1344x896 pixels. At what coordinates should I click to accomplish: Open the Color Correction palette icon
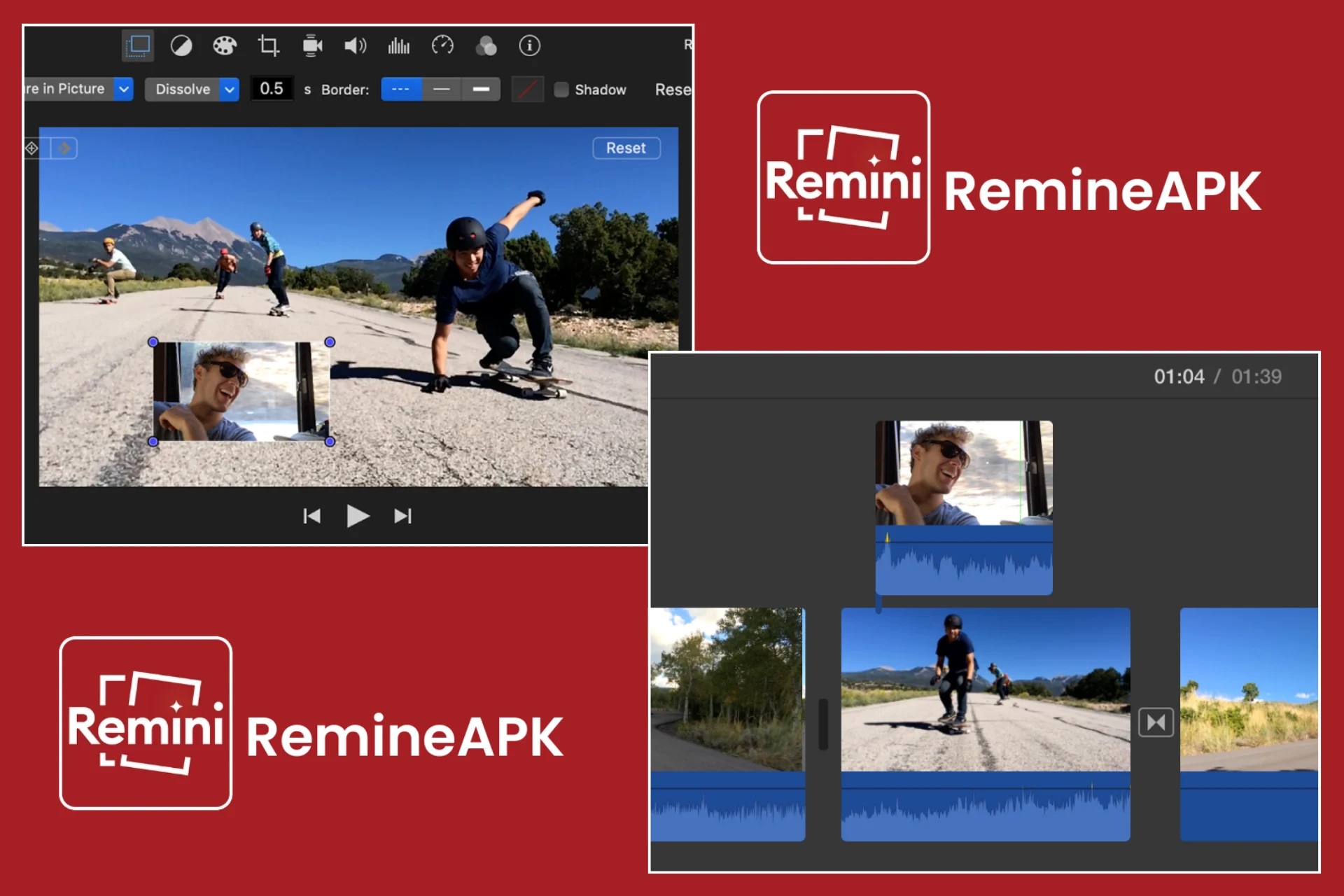coord(225,46)
